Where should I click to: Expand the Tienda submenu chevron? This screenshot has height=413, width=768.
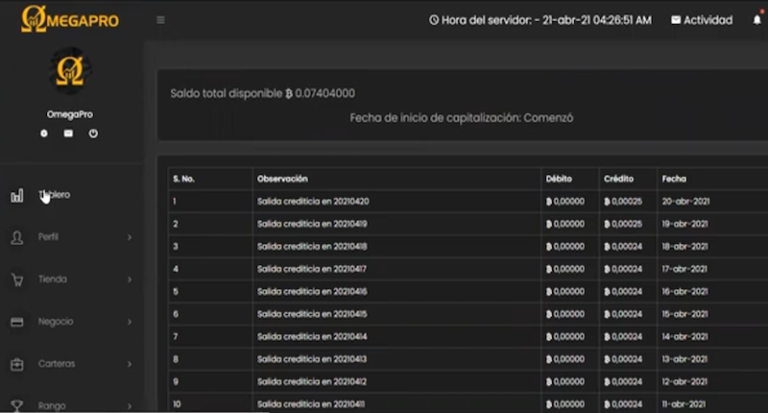(x=130, y=280)
